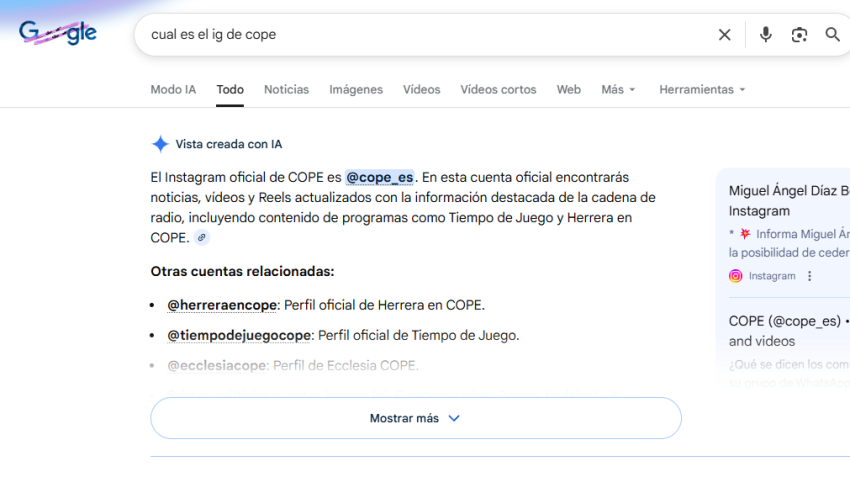Expand the Más dropdown menu
The height and width of the screenshot is (478, 850).
[618, 89]
